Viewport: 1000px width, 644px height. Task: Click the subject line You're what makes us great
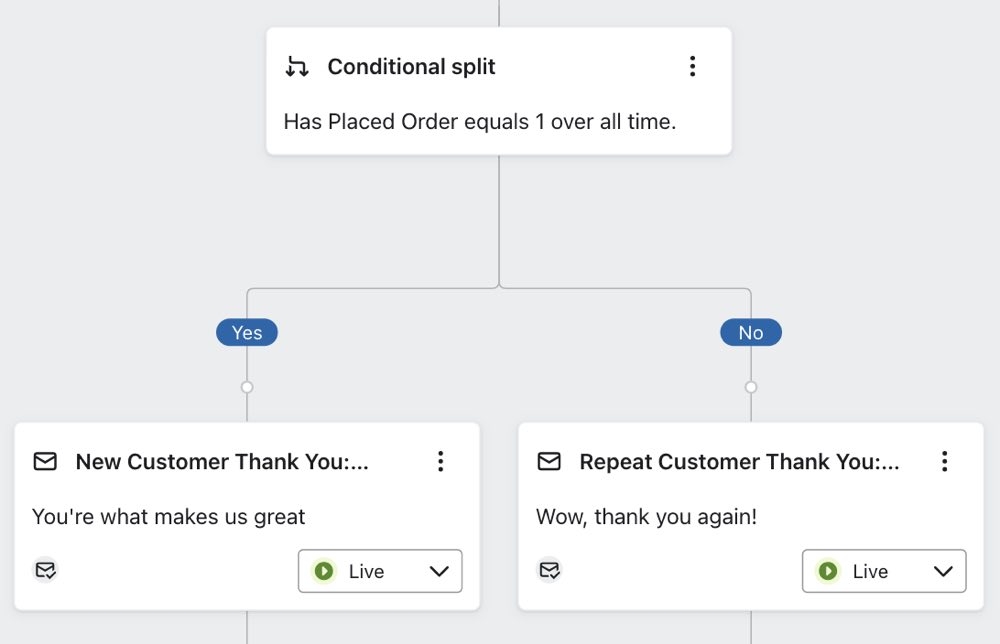click(166, 516)
